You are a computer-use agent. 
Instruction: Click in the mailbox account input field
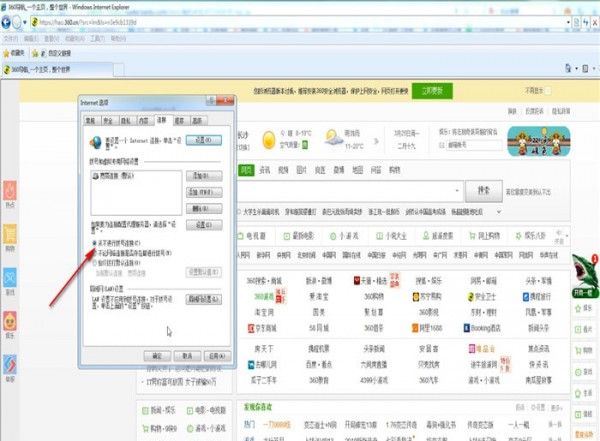pos(474,145)
